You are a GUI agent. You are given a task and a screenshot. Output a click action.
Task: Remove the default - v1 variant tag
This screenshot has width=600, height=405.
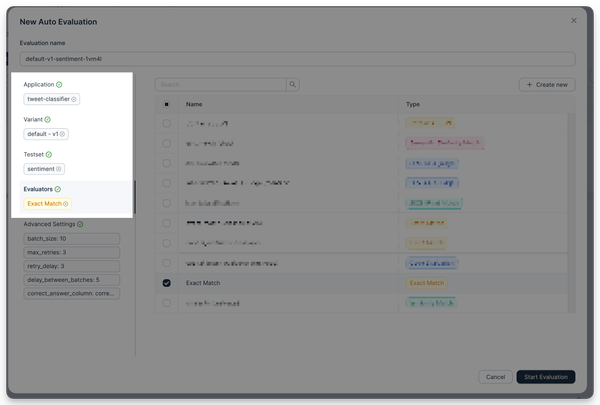pyautogui.click(x=62, y=134)
